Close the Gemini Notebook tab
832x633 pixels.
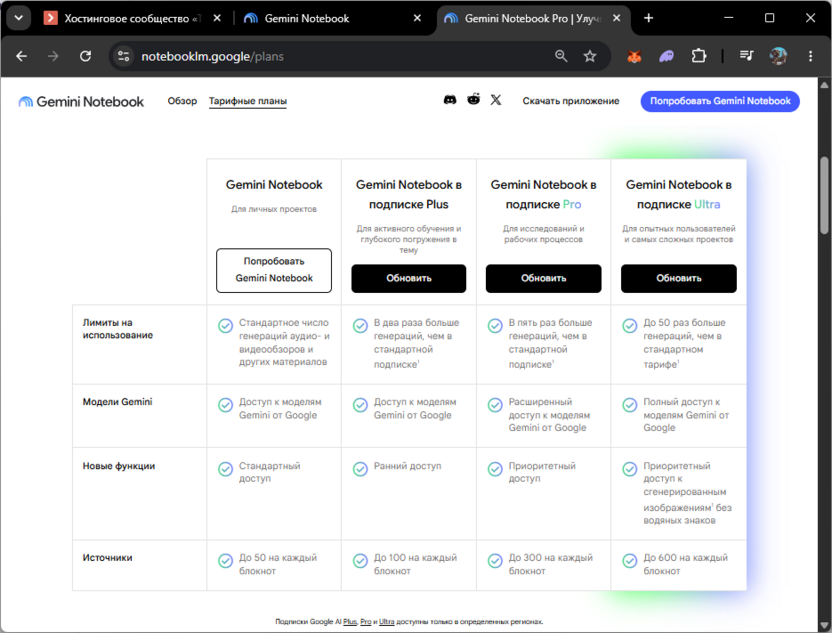(x=417, y=18)
